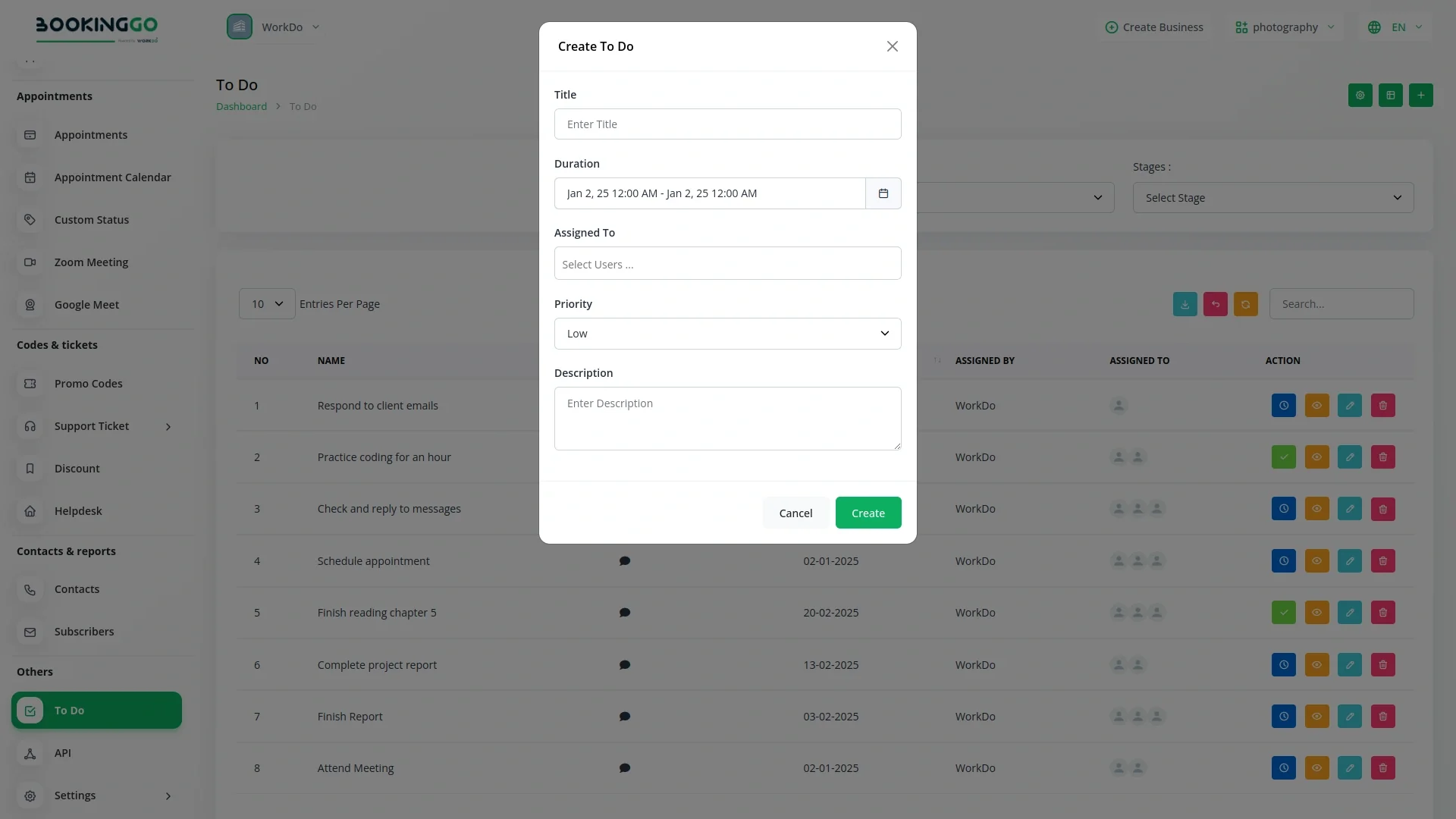Open the Priority dropdown showing Low

(x=727, y=334)
